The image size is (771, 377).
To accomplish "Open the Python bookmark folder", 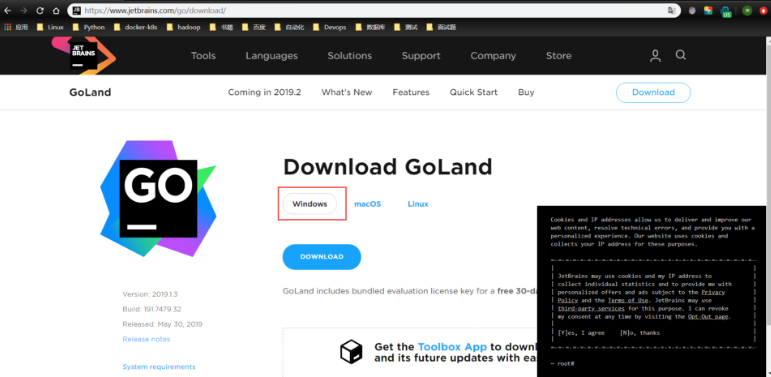I will (89, 27).
